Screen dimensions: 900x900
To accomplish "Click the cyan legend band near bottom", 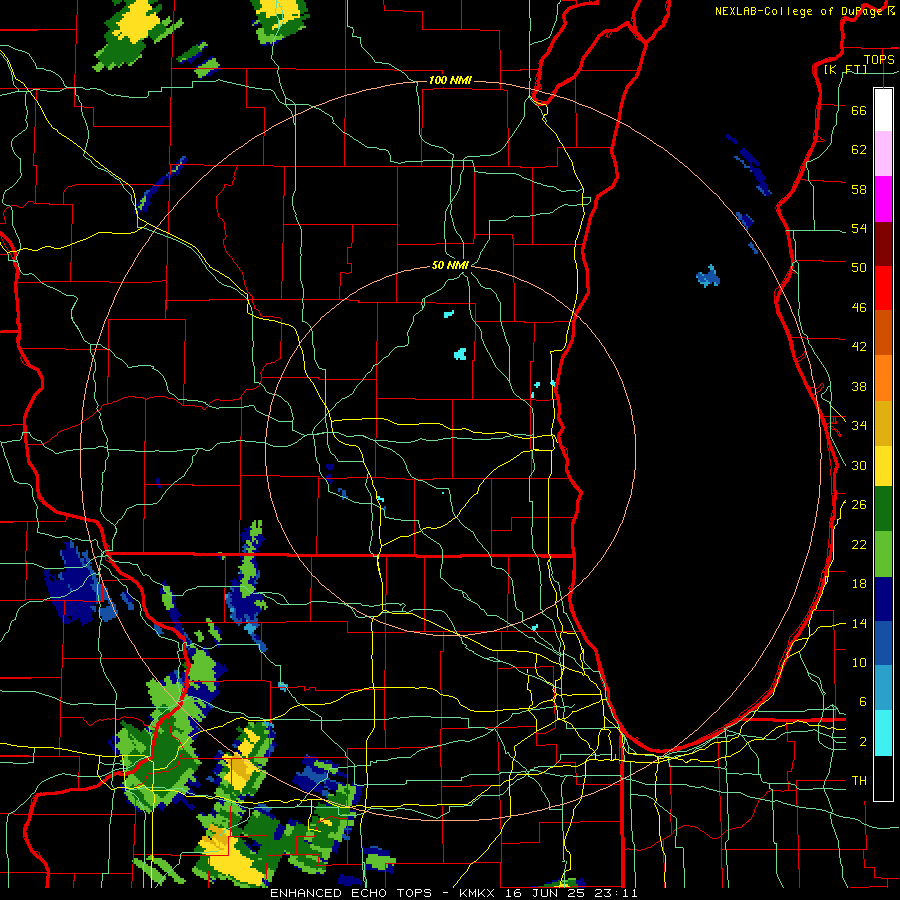I will coord(883,733).
